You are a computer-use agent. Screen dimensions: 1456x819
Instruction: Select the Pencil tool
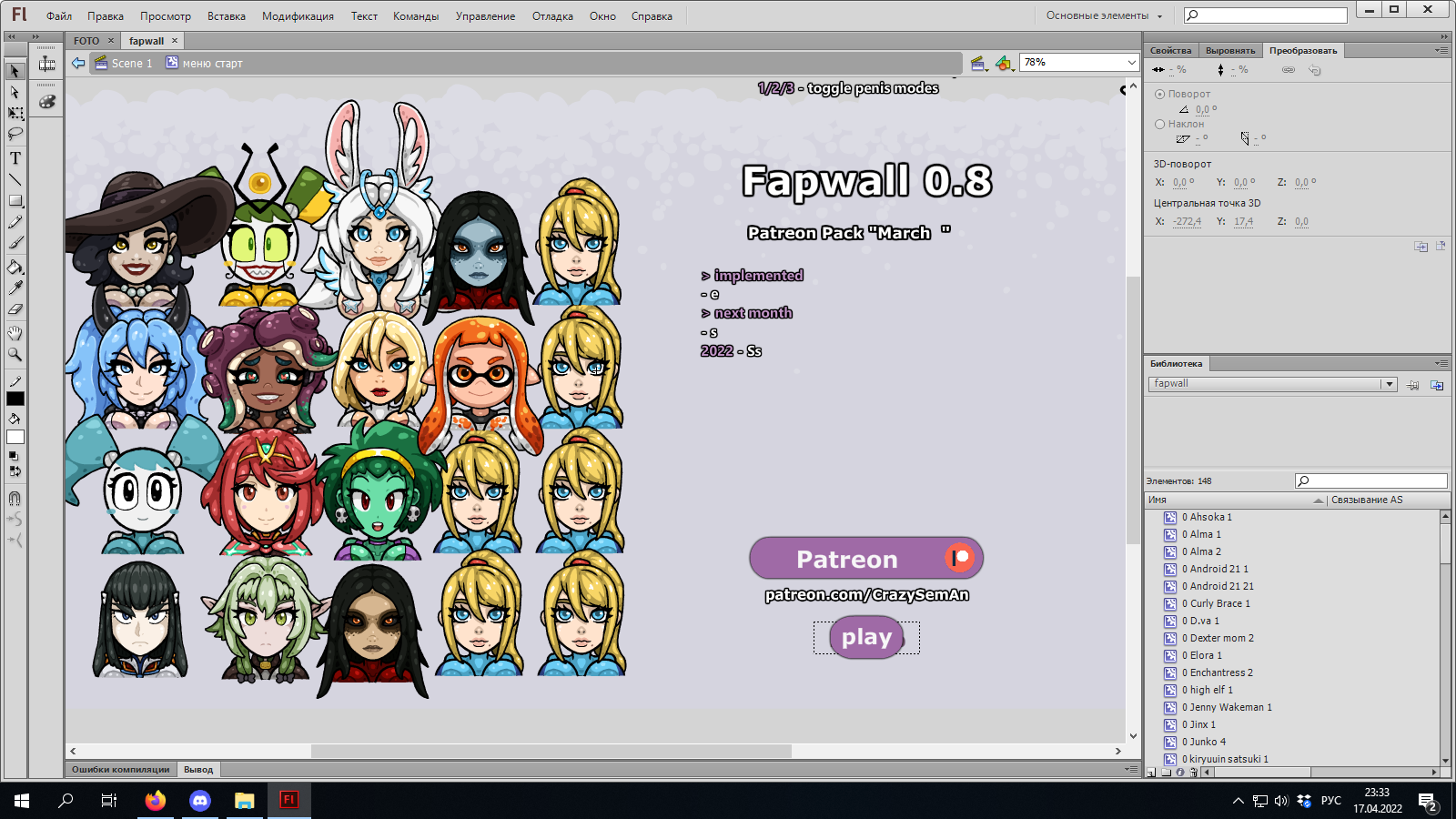(x=15, y=222)
